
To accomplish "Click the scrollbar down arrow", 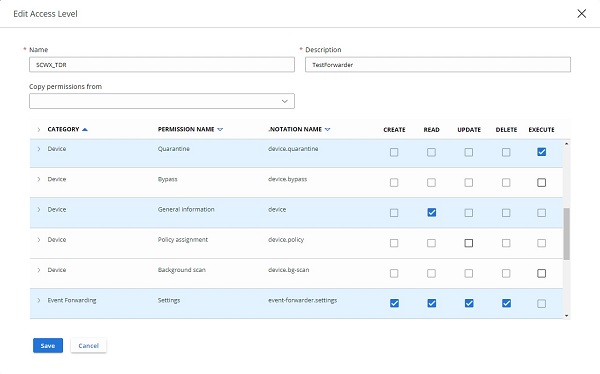I will tap(566, 316).
